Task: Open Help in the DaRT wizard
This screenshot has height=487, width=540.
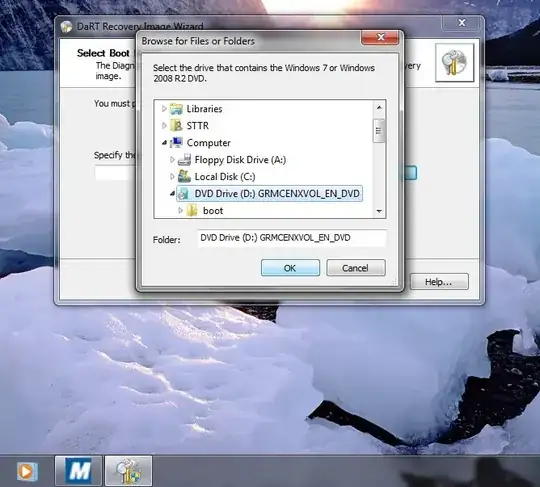Action: [x=439, y=282]
